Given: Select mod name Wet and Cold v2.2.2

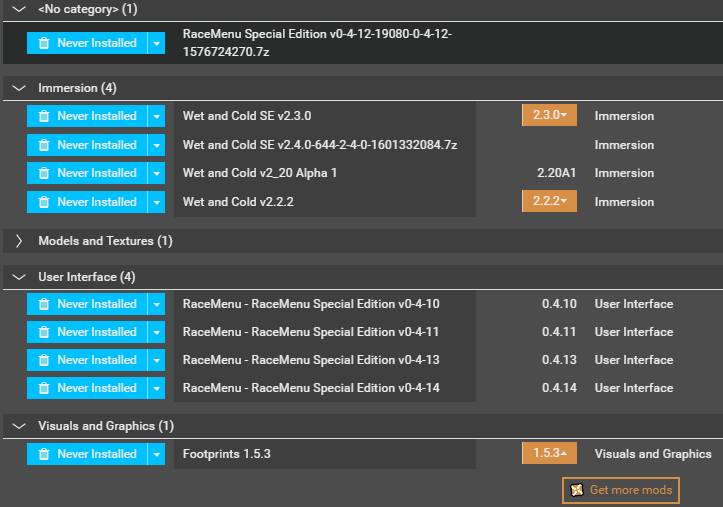Looking at the screenshot, I should [x=238, y=202].
